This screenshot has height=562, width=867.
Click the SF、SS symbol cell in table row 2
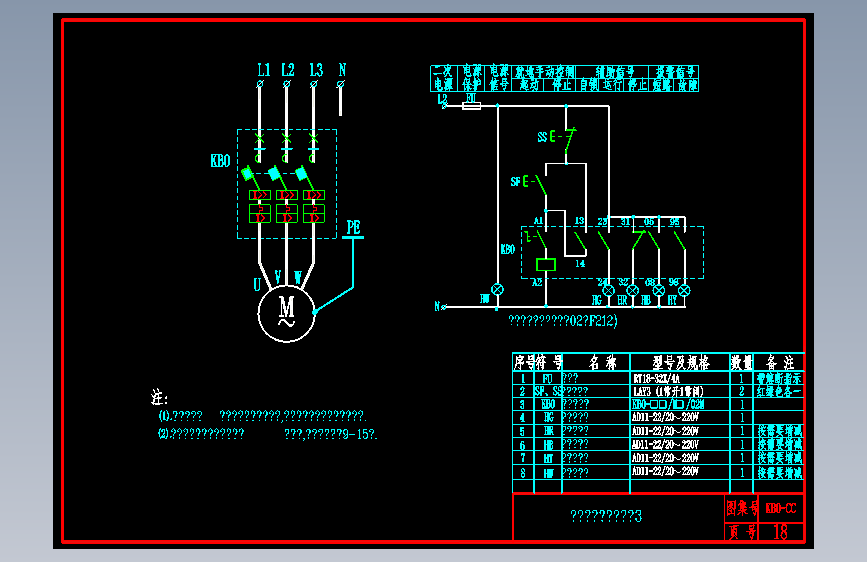coord(548,391)
